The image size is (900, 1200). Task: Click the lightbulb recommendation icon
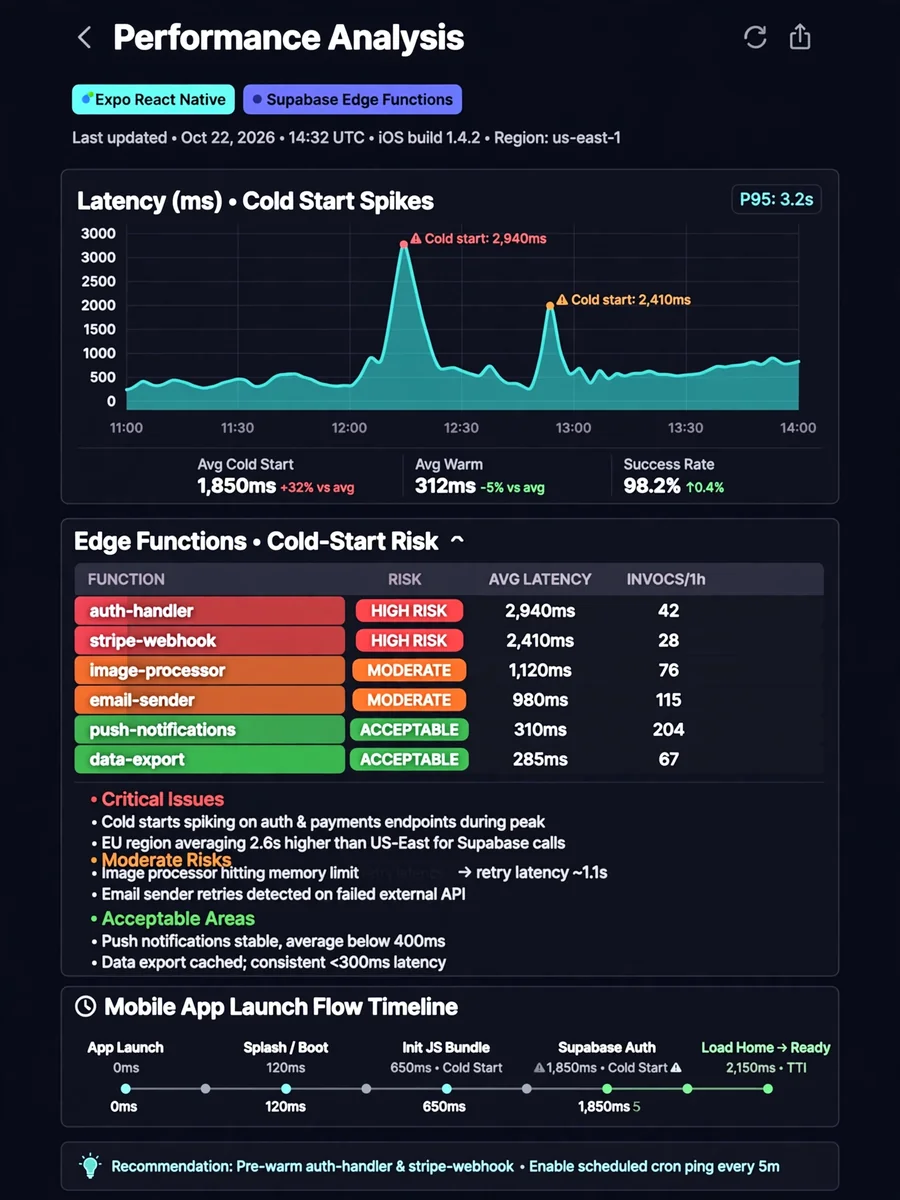tap(90, 1166)
